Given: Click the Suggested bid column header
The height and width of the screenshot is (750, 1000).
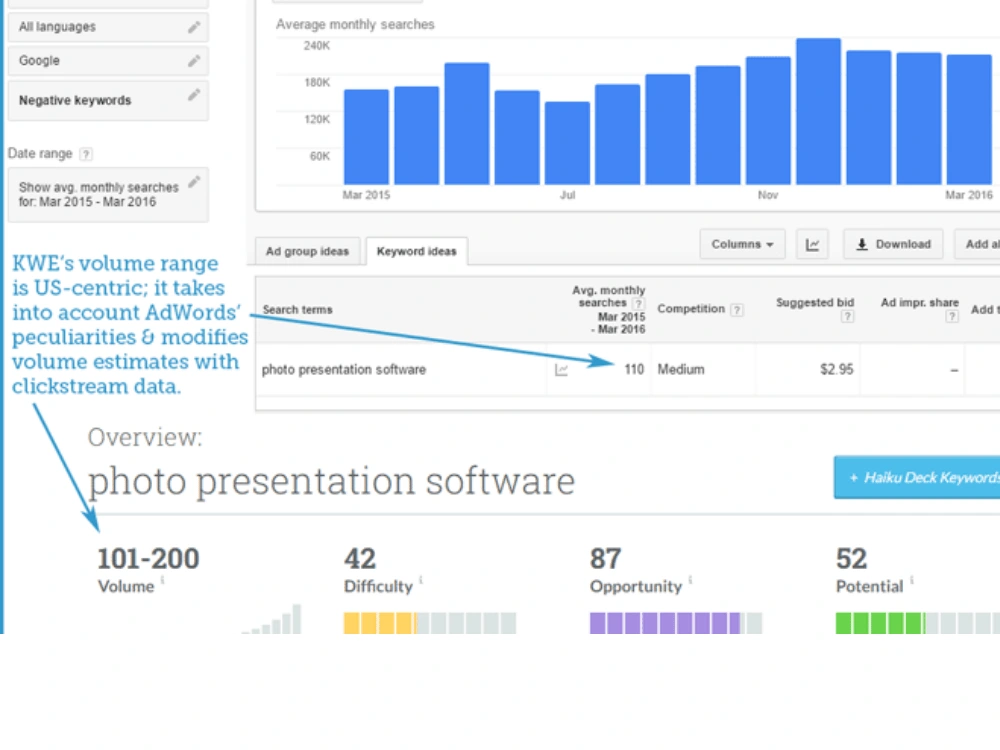Looking at the screenshot, I should coord(815,303).
